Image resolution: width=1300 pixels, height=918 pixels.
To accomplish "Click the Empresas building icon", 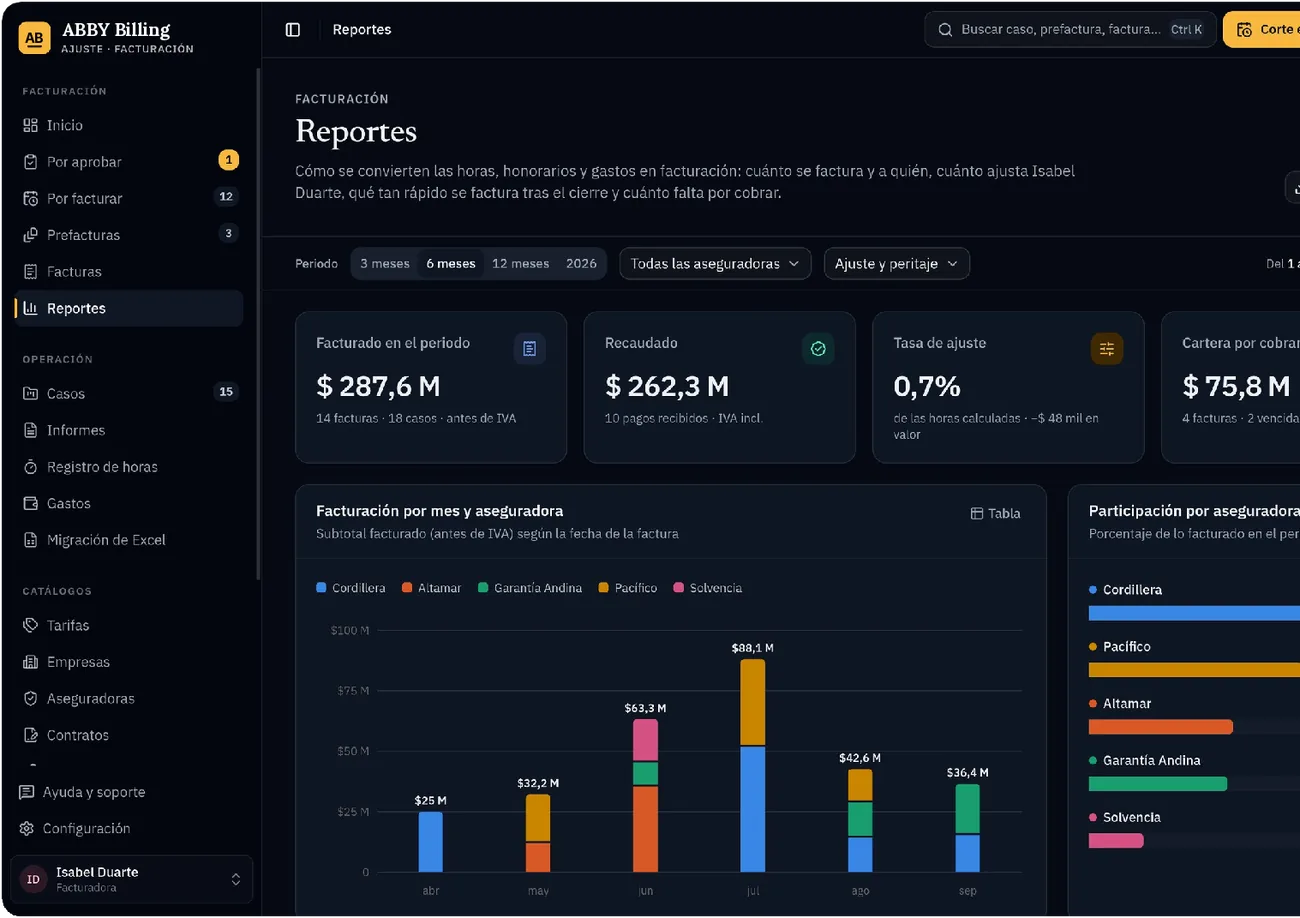I will pos(30,662).
